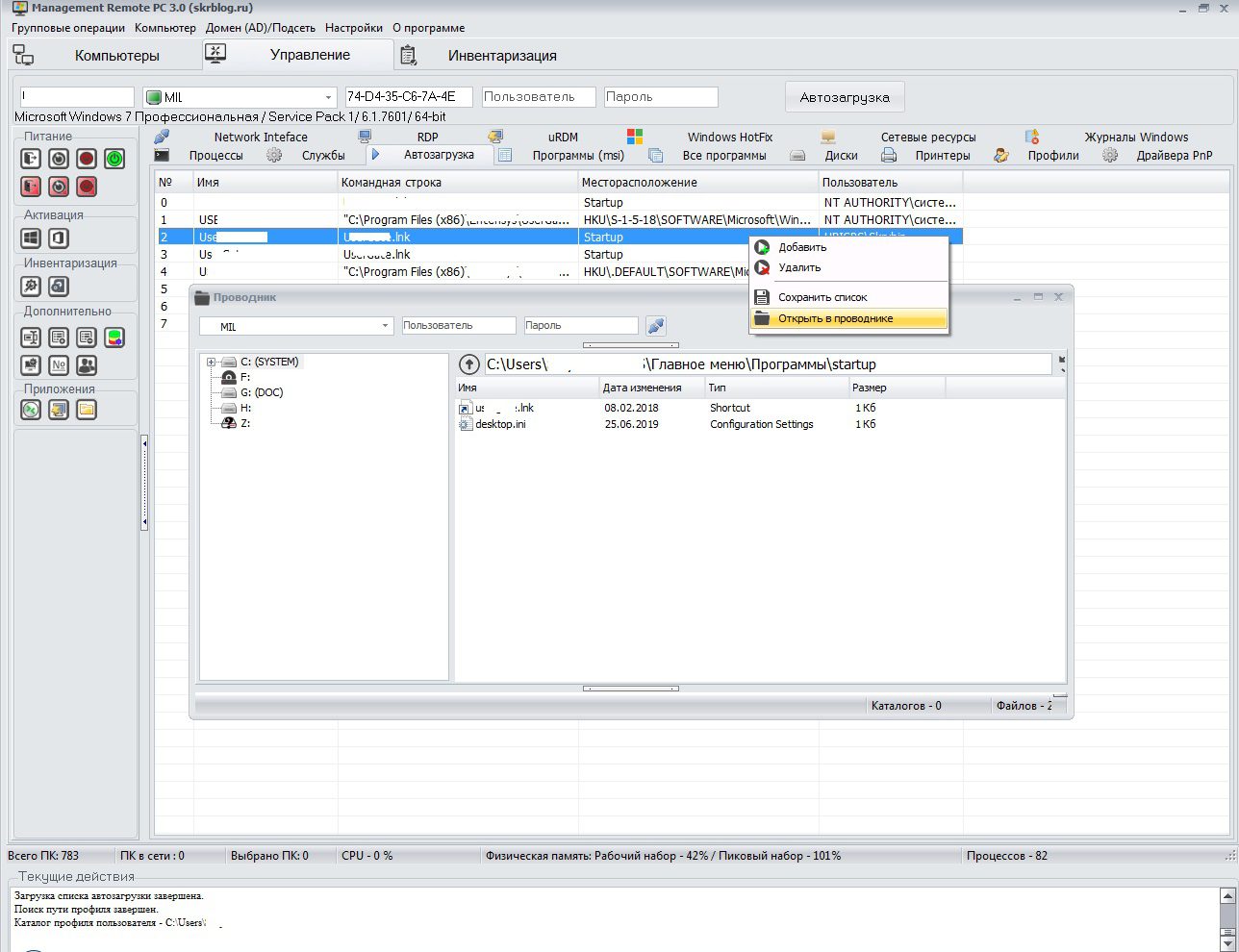1239x952 pixels.
Task: Open the computer dropdown in the Проводник window
Action: (385, 326)
